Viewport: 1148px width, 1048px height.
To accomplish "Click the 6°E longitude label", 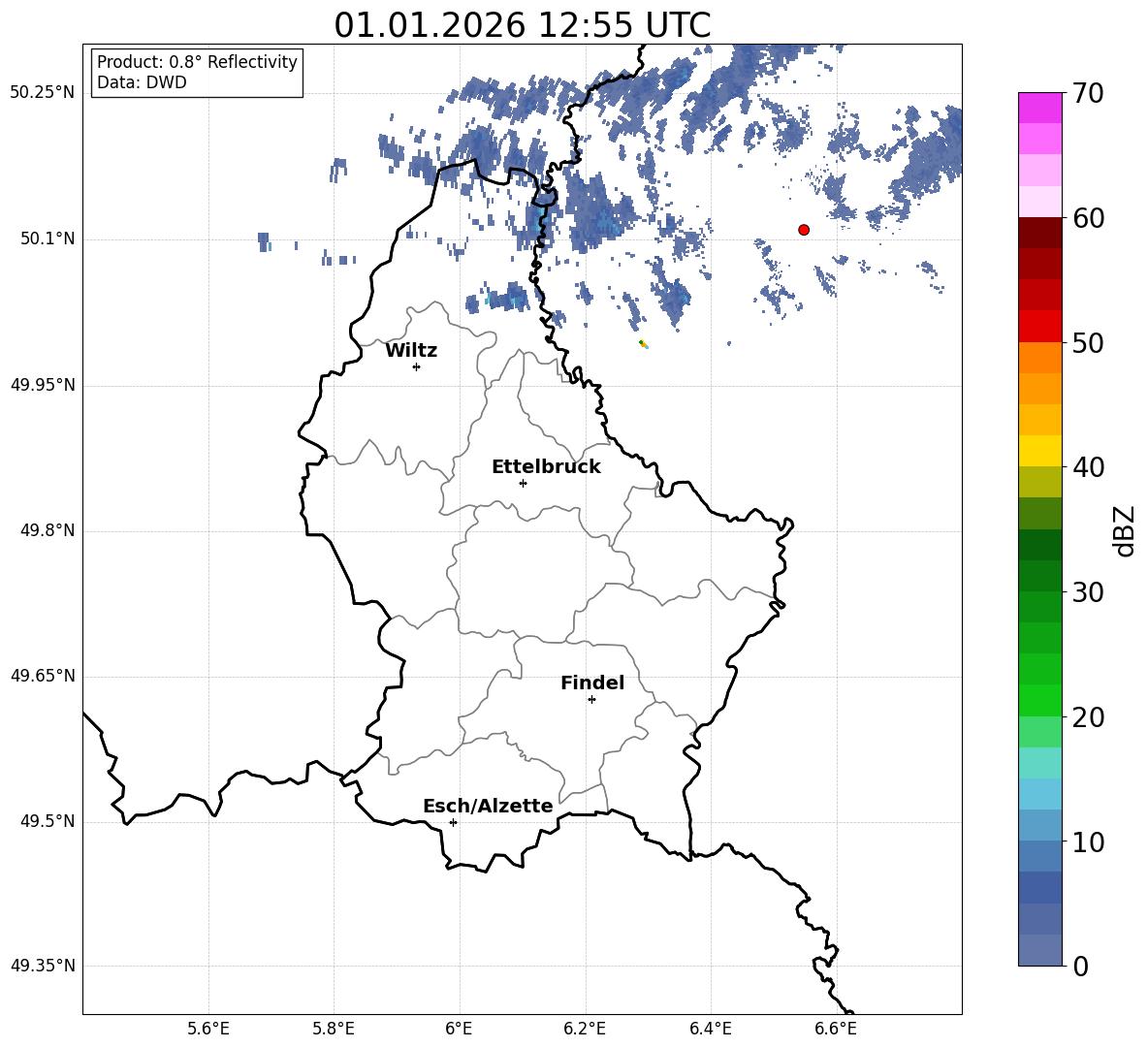I will (459, 1029).
